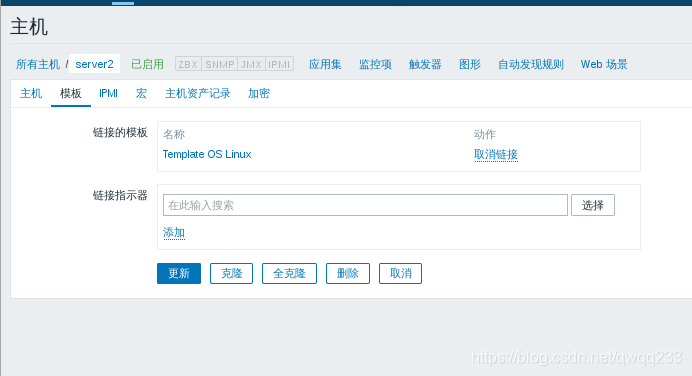This screenshot has height=376, width=692.
Task: Click the SNMP availability indicator
Action: (220, 64)
